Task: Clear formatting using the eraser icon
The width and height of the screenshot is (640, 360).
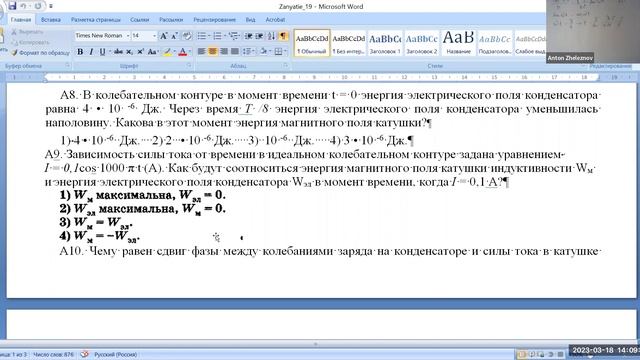Action: coord(187,36)
